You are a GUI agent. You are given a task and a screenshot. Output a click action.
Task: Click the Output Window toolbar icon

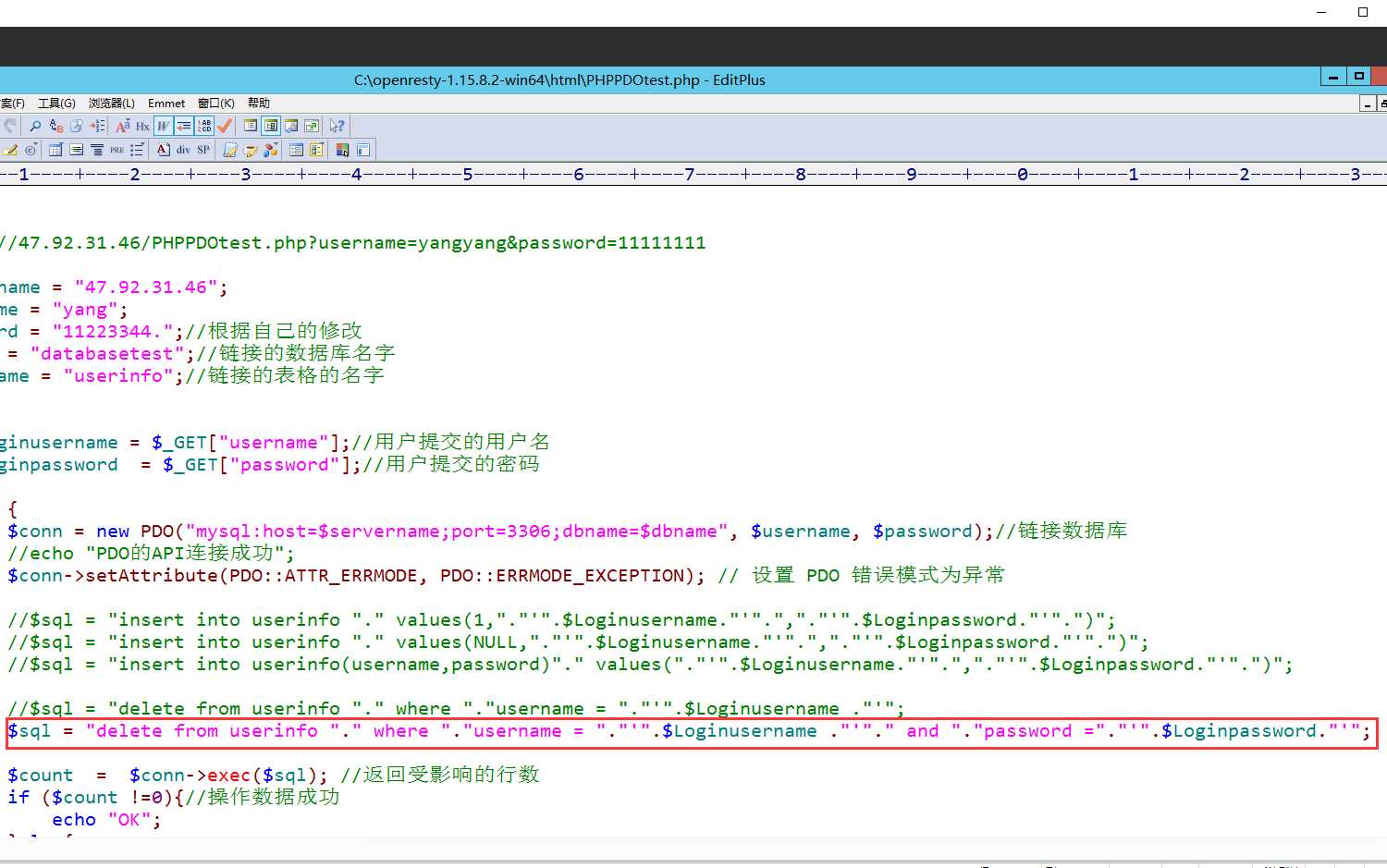(x=291, y=126)
